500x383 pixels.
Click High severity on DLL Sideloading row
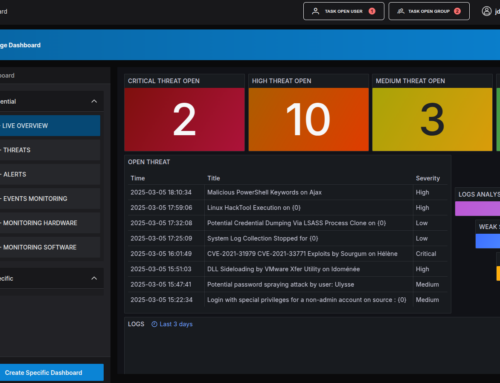[x=422, y=269]
